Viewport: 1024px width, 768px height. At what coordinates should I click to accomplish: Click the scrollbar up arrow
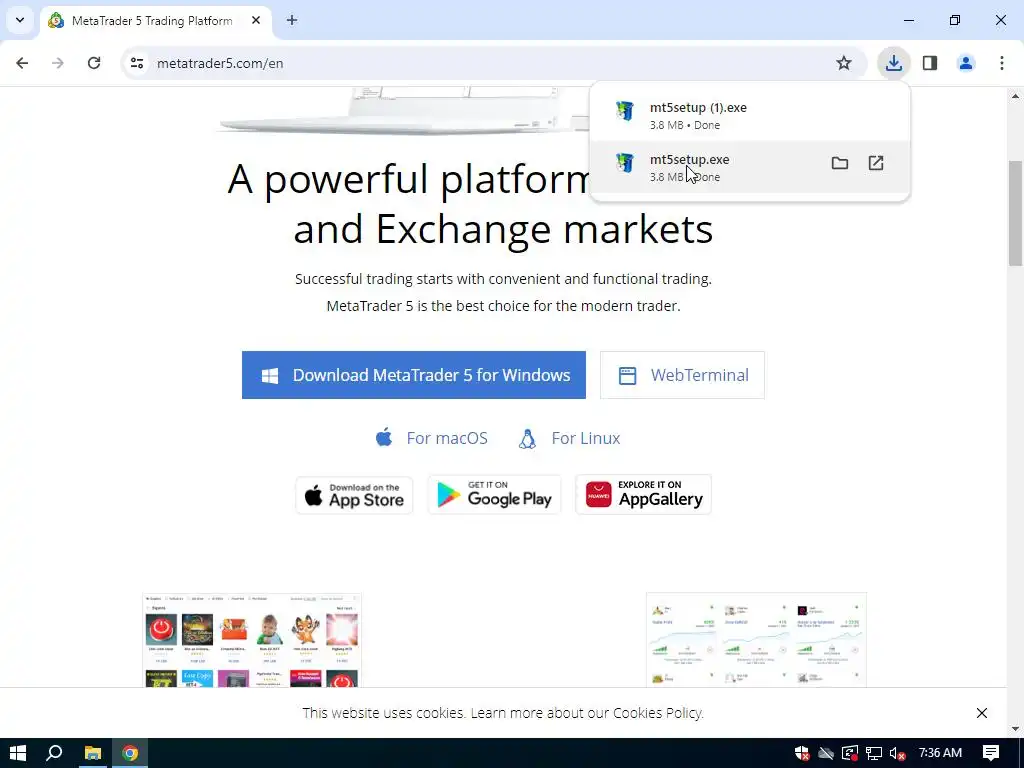coord(1015,96)
